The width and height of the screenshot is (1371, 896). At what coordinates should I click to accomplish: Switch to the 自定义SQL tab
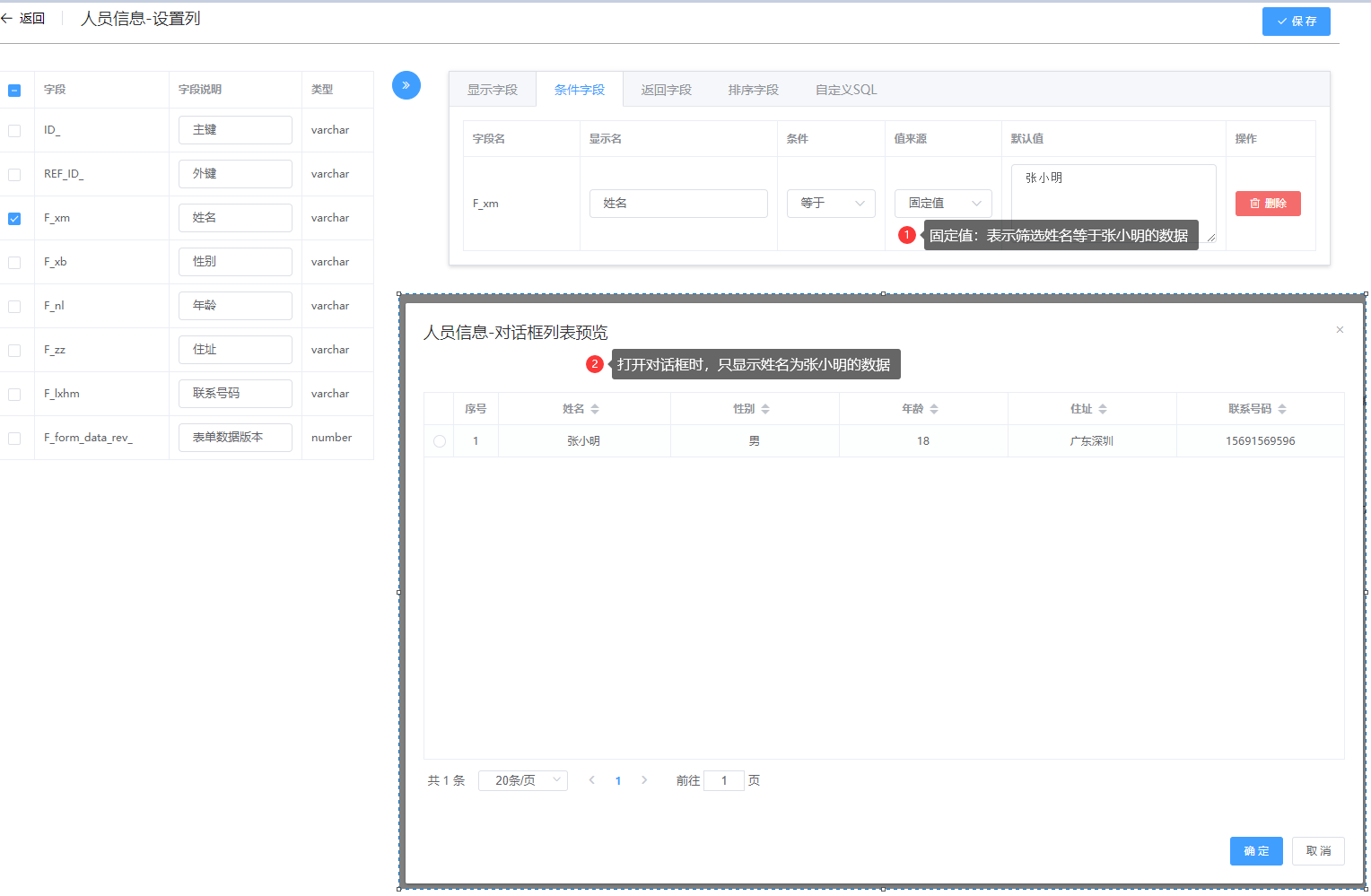pos(845,90)
